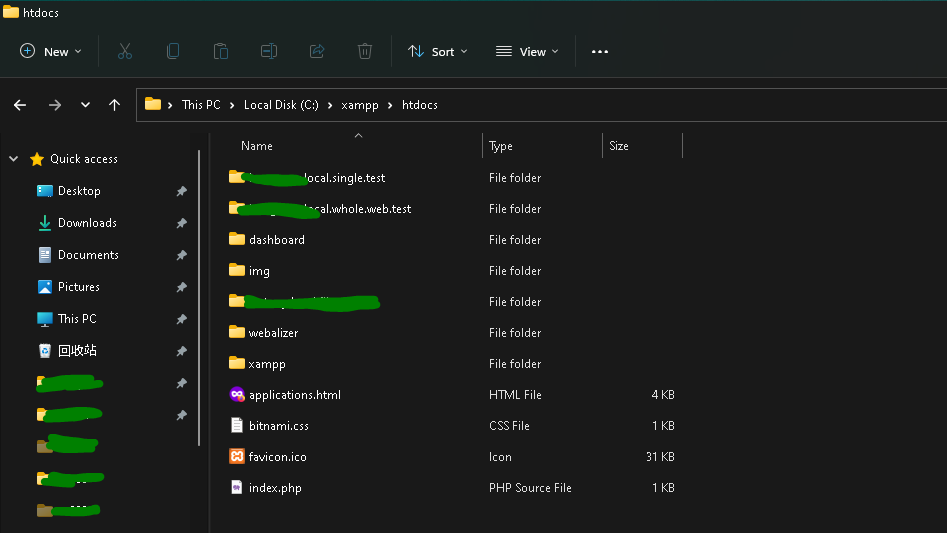Collapse the Quick access tree section
947x533 pixels.
tap(14, 159)
